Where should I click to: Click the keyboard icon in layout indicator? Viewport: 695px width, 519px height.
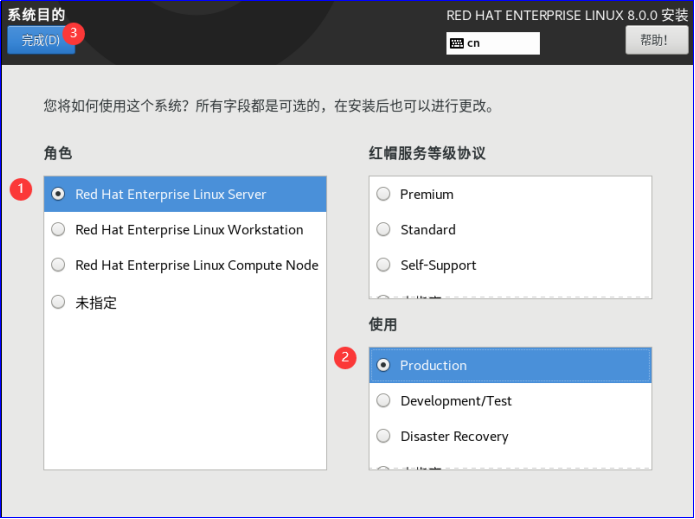point(457,43)
